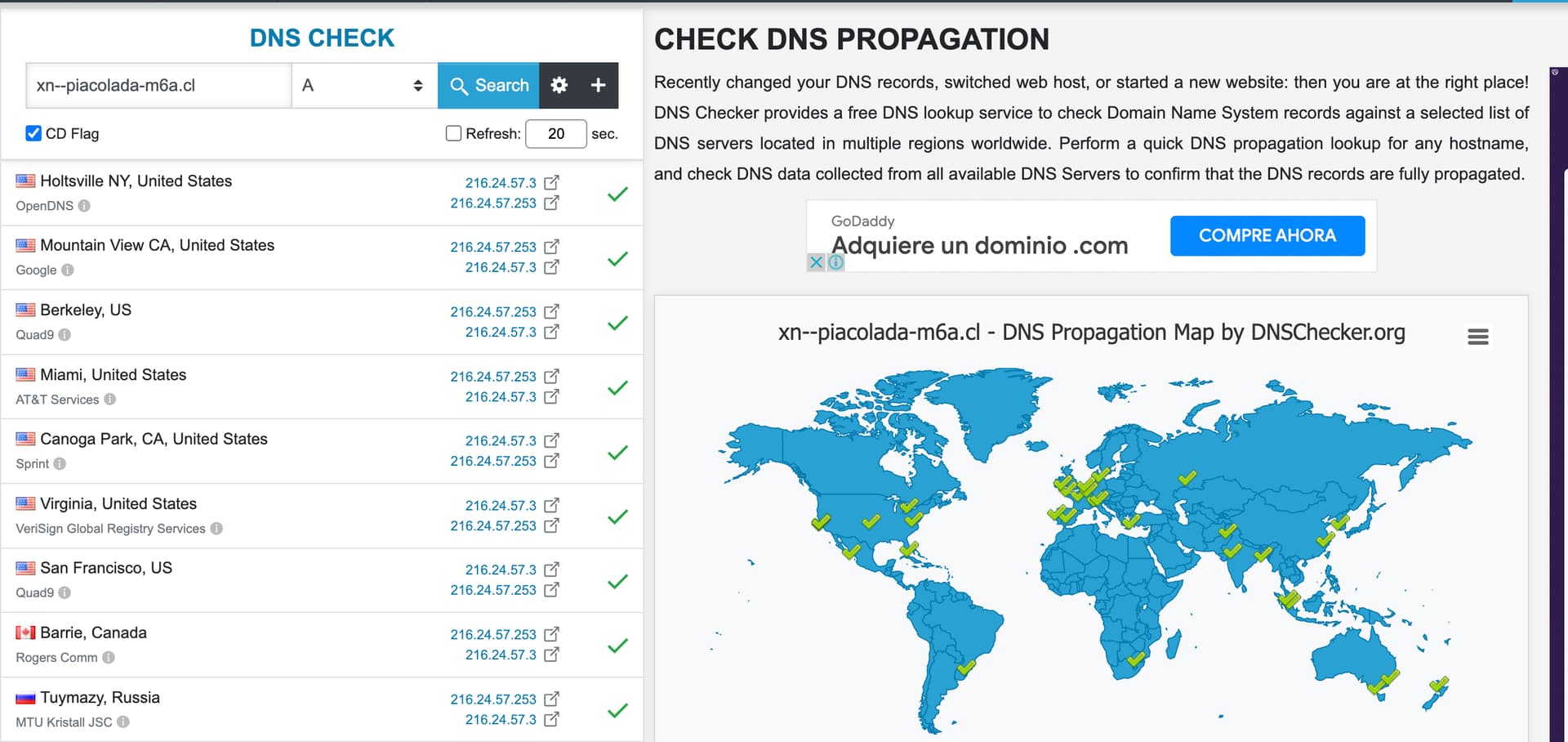Enable the Refresh checkbox

pos(454,133)
